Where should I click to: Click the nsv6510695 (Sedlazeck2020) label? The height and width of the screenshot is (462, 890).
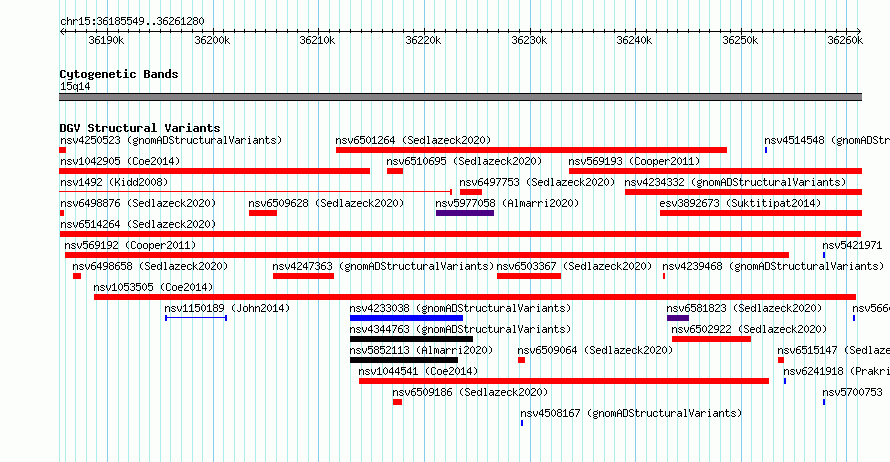(464, 161)
